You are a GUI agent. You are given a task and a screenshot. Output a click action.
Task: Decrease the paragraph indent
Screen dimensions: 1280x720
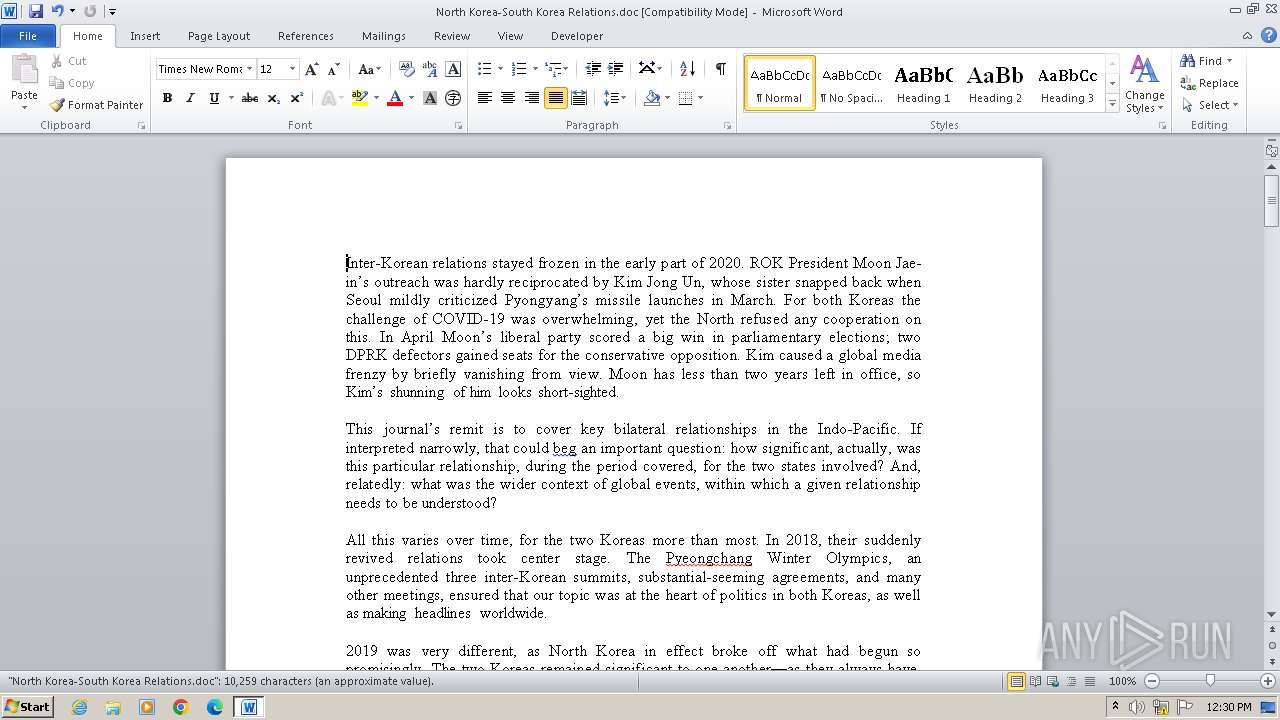(593, 69)
